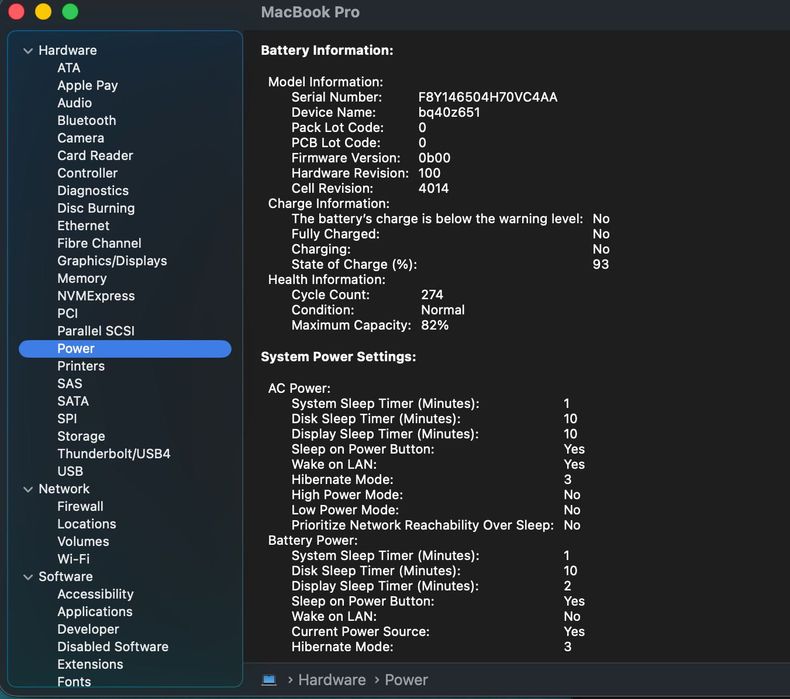Click the MacBook Pro window title
The width and height of the screenshot is (790, 699).
pyautogui.click(x=310, y=12)
